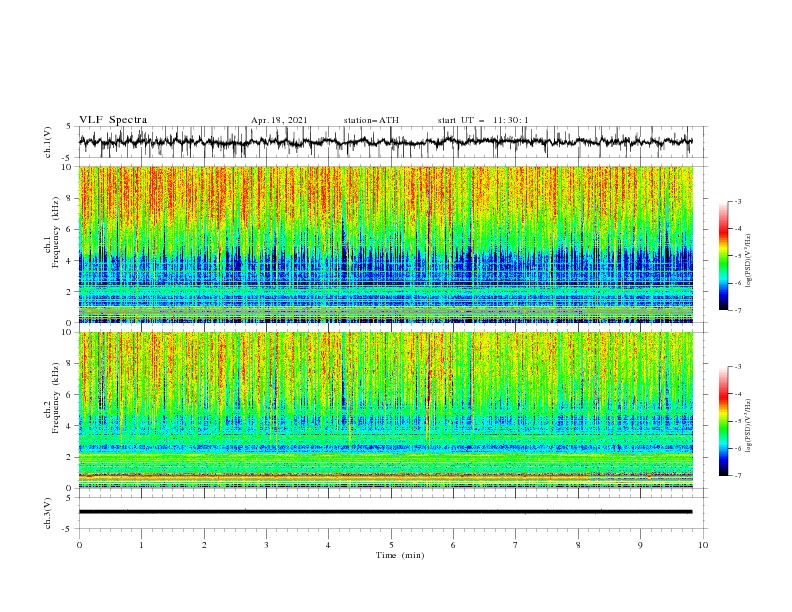Click the "station=ATH" label
792x612 pixels.
click(371, 120)
